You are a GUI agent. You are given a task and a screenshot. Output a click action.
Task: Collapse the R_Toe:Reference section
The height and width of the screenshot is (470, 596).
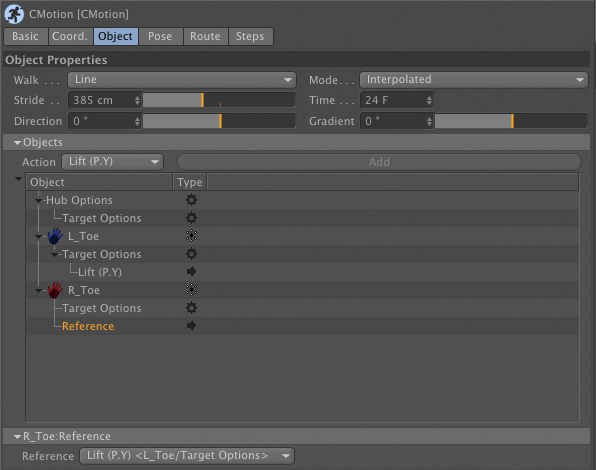[17, 437]
